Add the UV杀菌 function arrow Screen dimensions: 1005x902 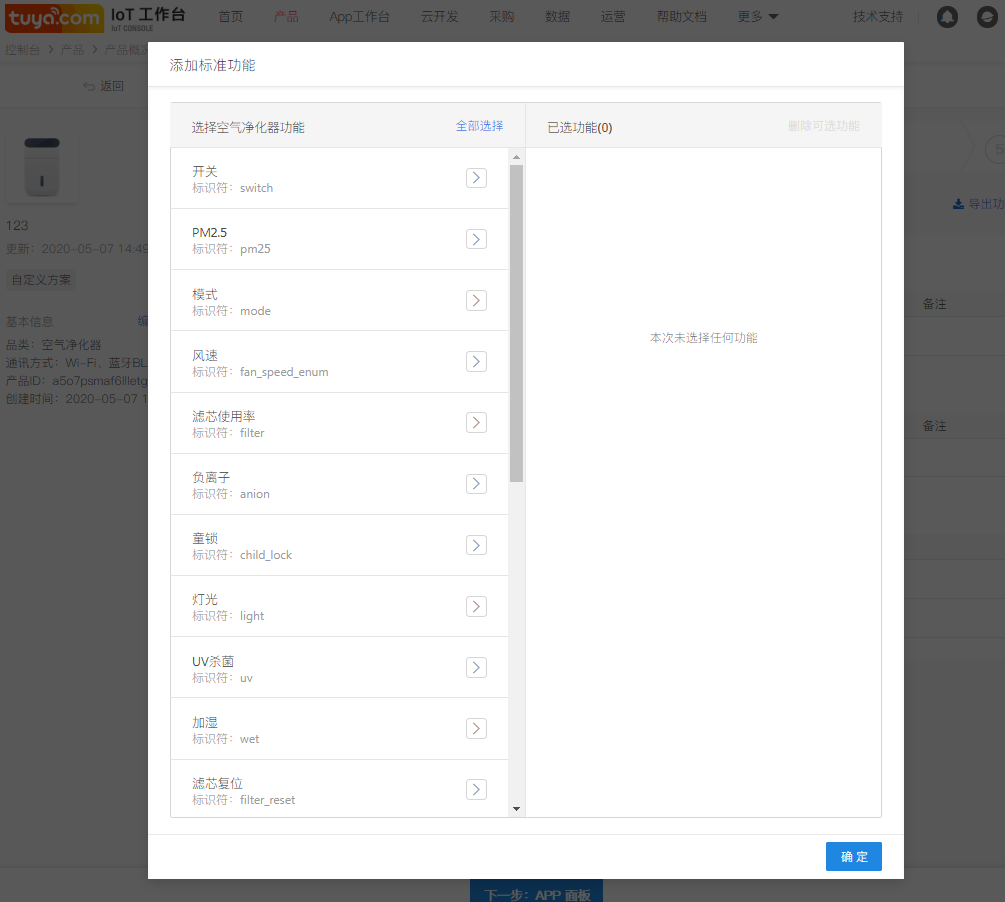coord(476,667)
